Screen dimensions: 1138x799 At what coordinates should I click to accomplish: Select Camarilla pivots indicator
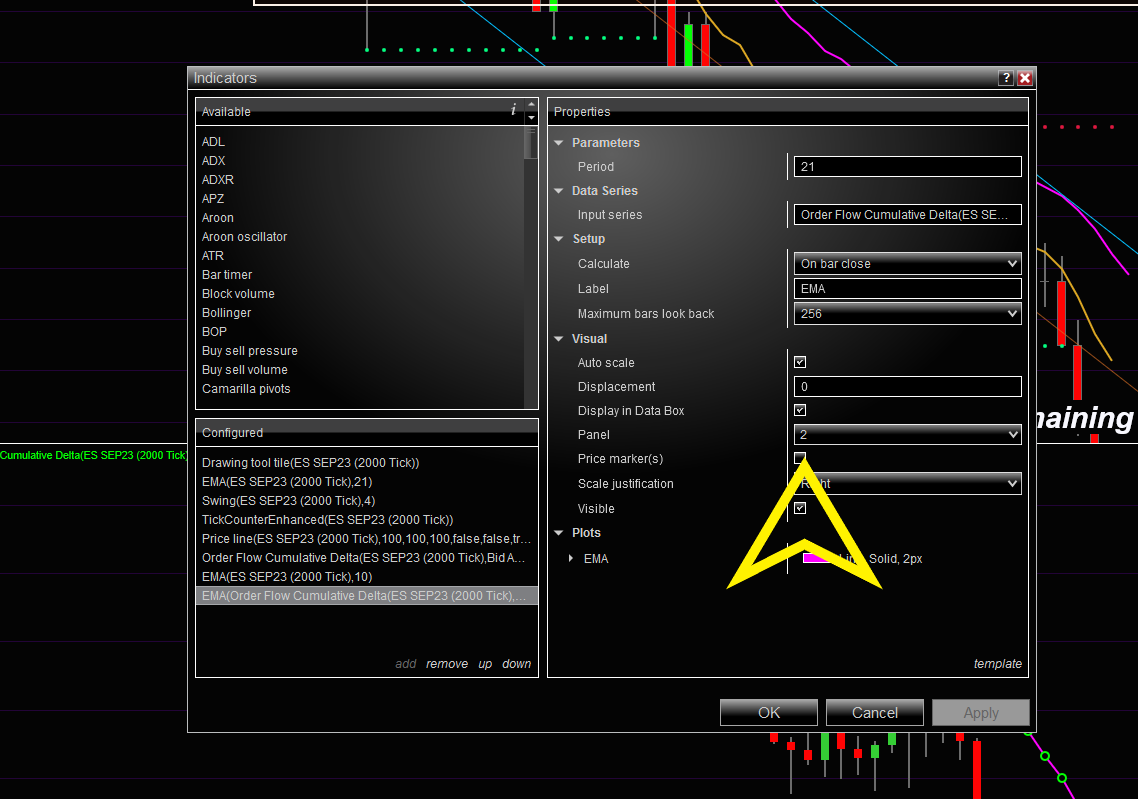pos(246,388)
